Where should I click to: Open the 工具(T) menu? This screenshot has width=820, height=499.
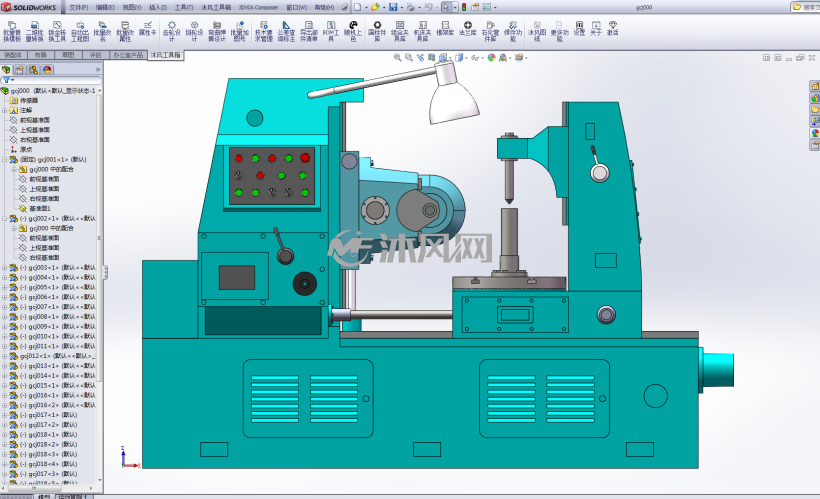click(x=184, y=7)
